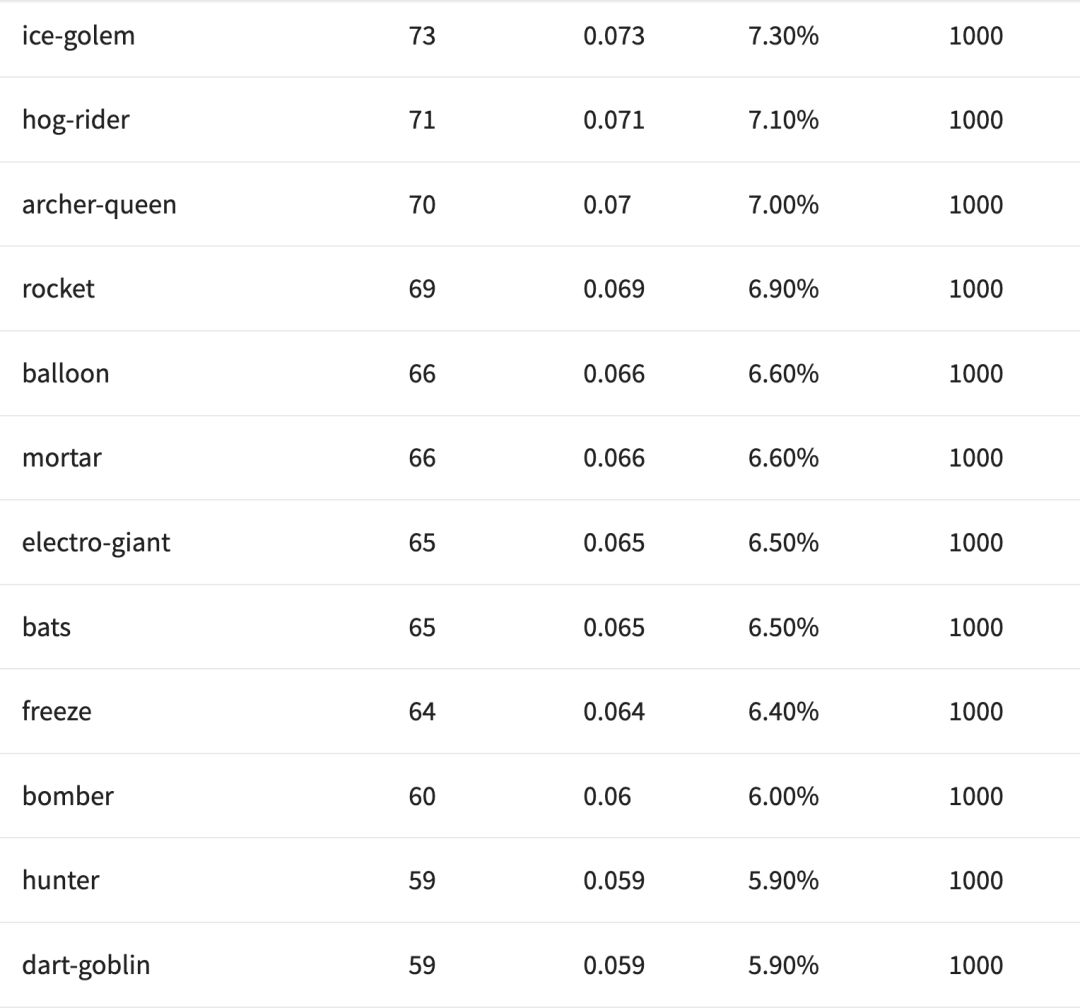
Task: Select the 6.90% cell in rocket row
Action: pos(783,289)
